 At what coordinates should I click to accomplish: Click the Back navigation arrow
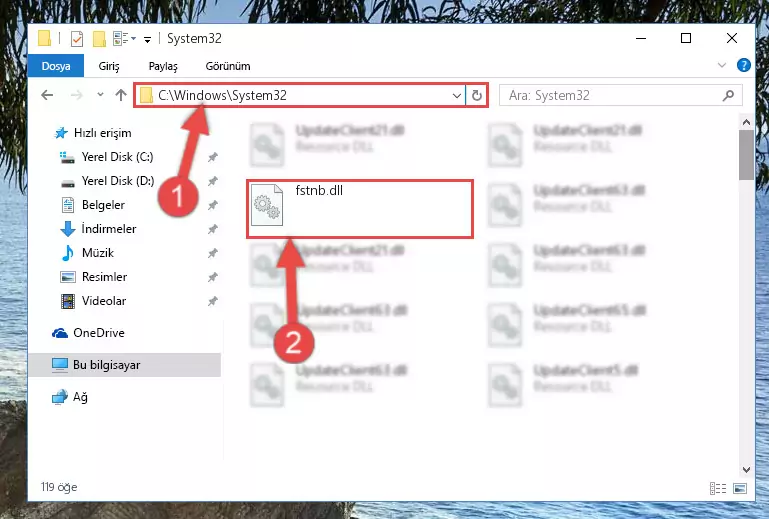tap(47, 95)
